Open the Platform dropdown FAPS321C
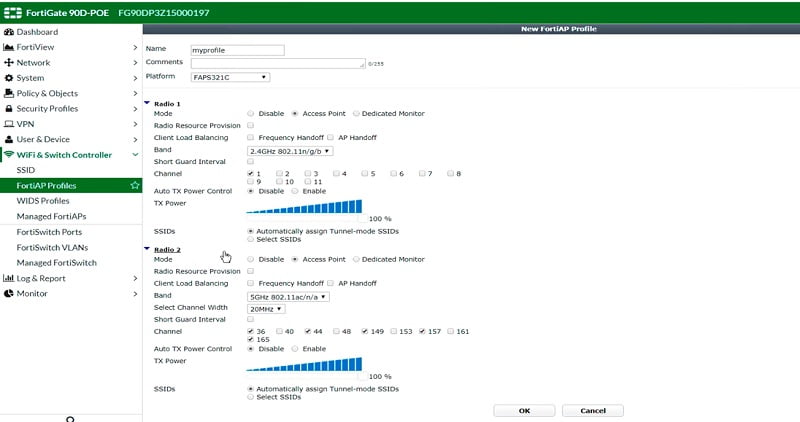800x422 pixels. [x=230, y=77]
